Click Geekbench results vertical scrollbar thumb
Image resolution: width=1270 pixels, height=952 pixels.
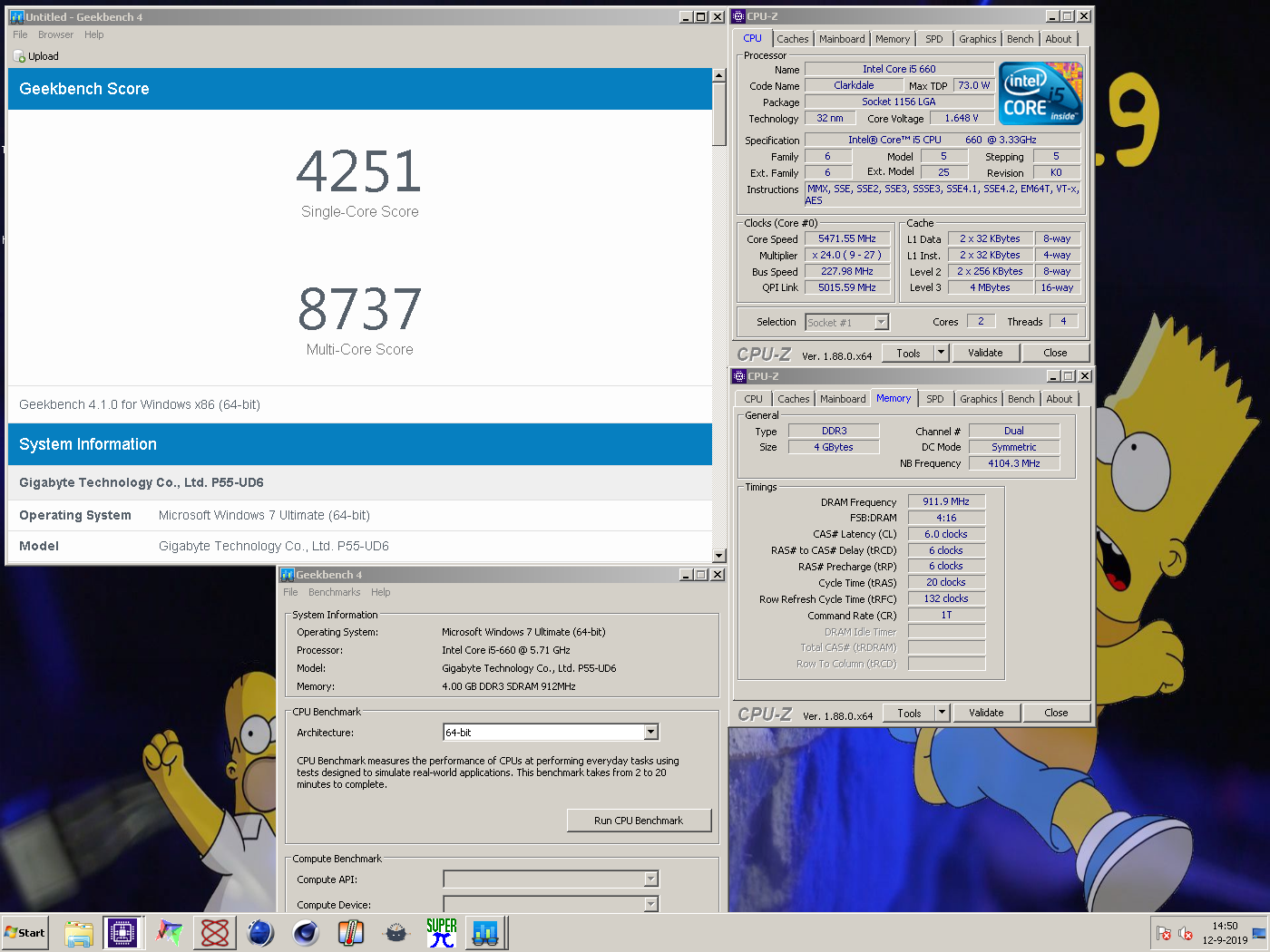click(x=719, y=114)
